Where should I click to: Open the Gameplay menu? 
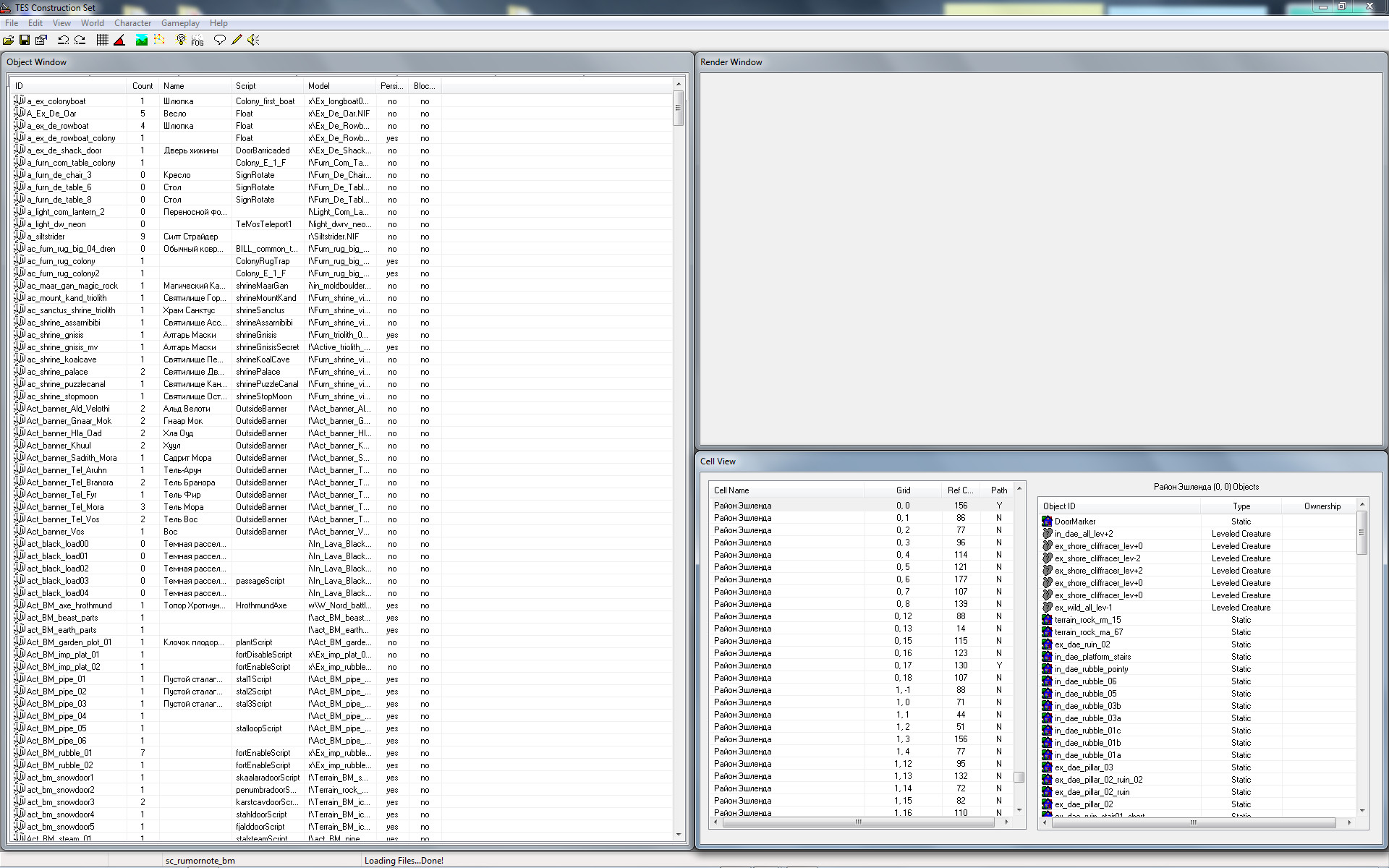[x=180, y=23]
